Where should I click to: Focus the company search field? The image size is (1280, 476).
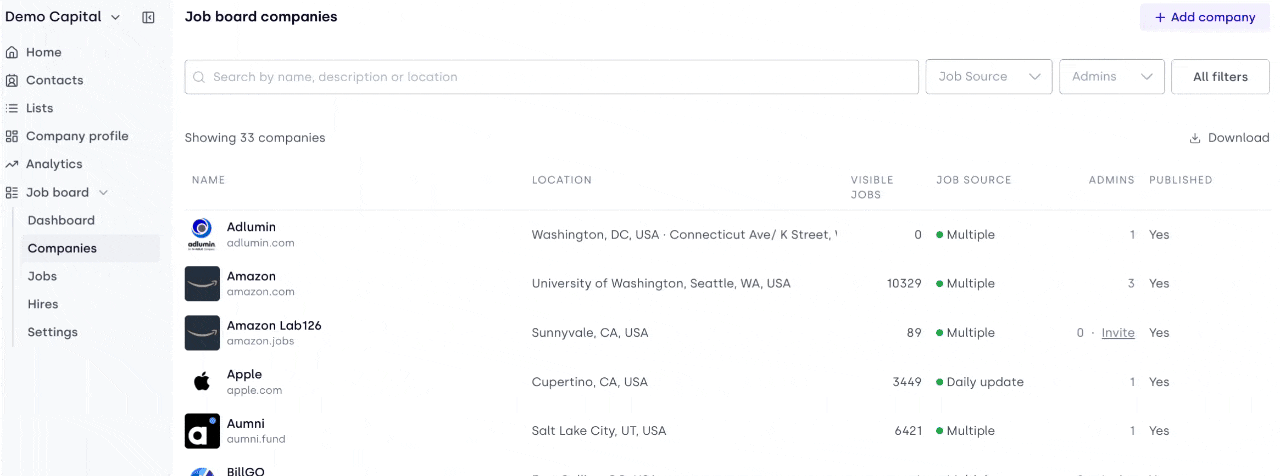pyautogui.click(x=552, y=77)
